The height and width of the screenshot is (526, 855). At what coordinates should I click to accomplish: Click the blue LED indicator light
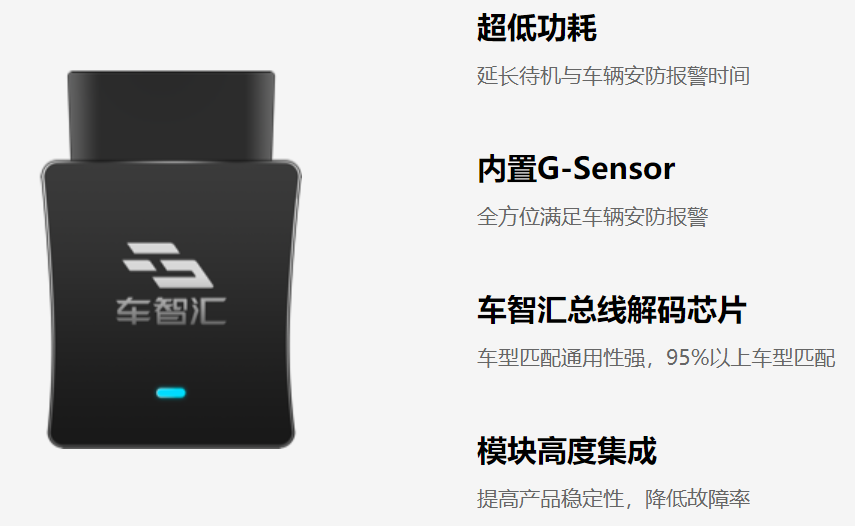tap(171, 393)
